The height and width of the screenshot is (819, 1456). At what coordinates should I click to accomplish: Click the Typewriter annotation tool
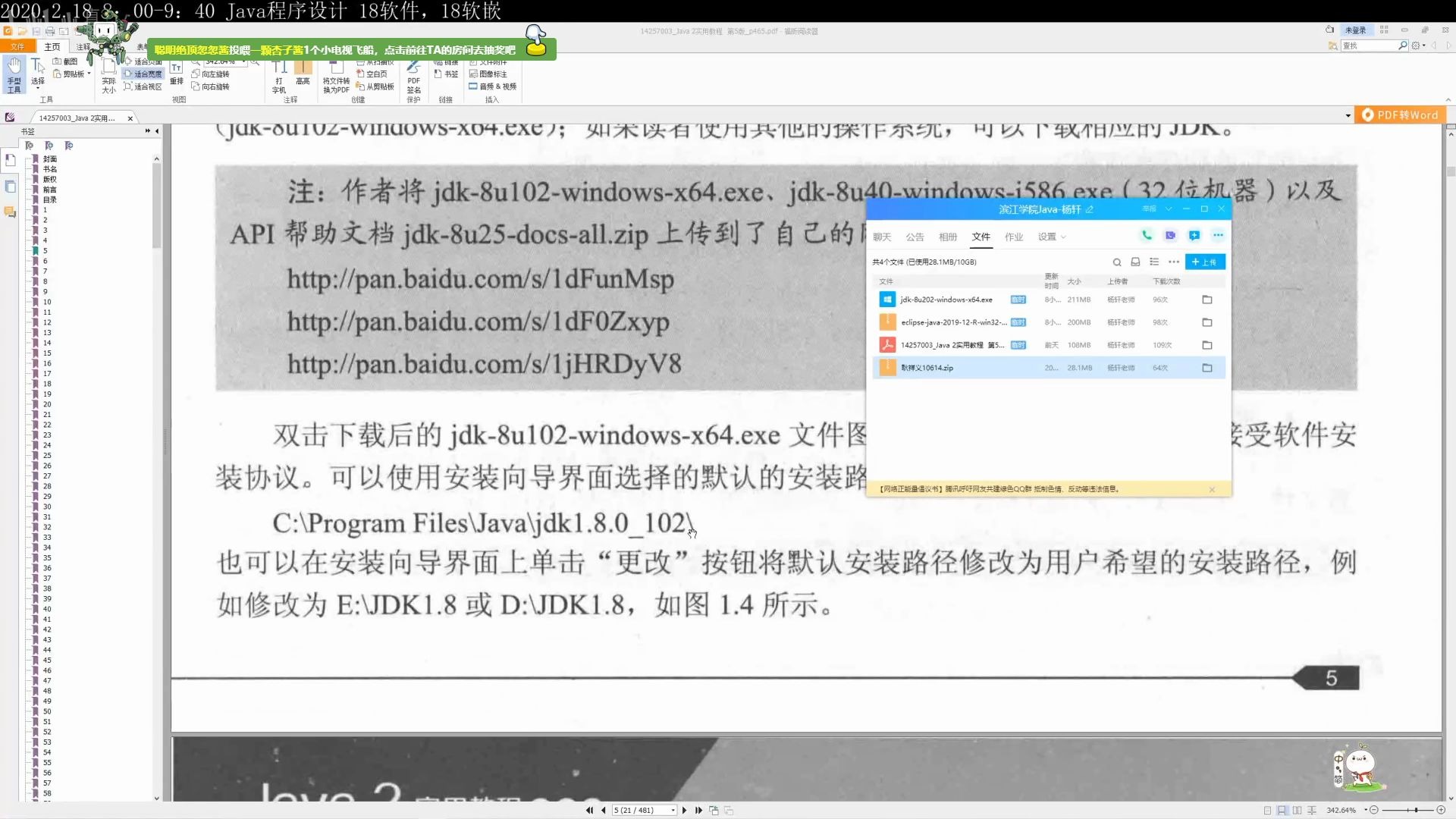point(279,76)
